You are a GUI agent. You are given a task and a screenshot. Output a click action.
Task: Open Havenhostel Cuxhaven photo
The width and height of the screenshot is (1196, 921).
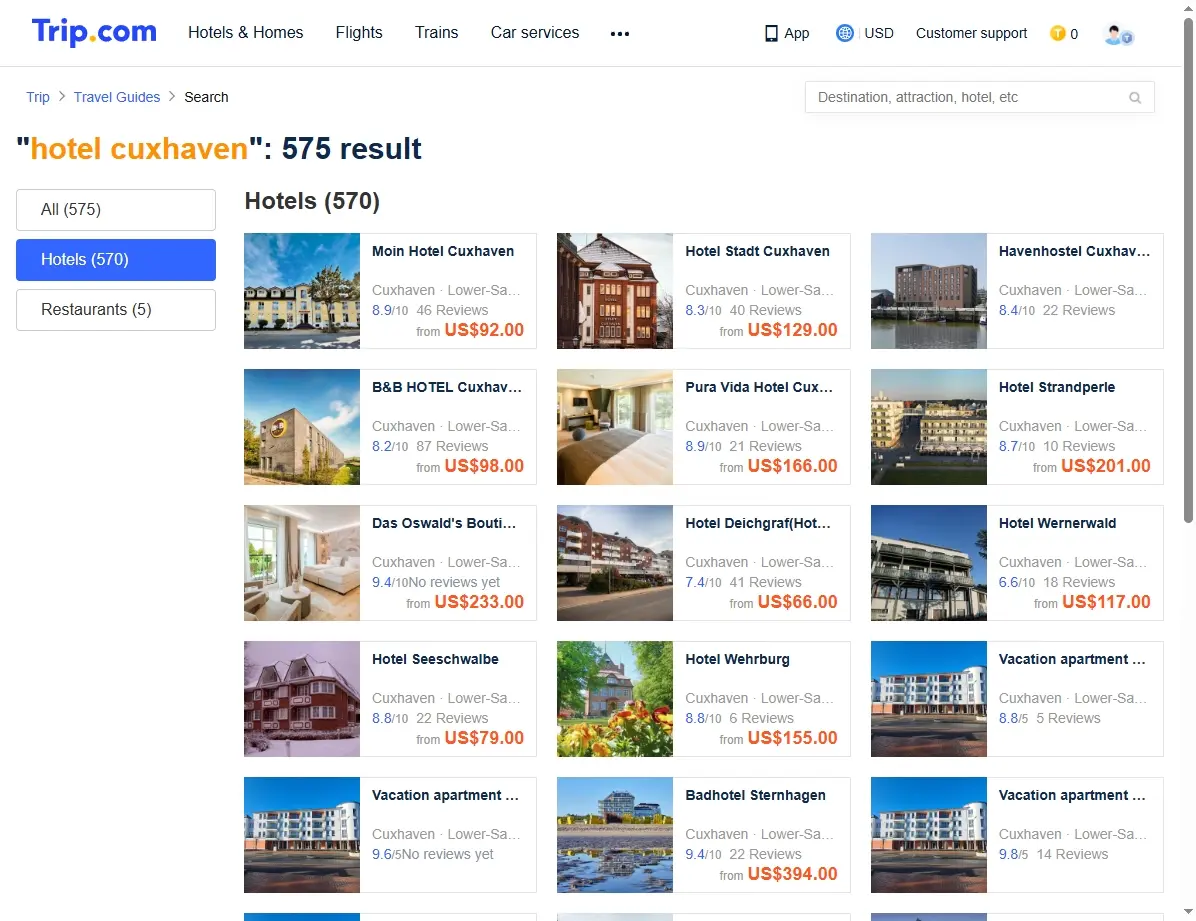pyautogui.click(x=929, y=291)
